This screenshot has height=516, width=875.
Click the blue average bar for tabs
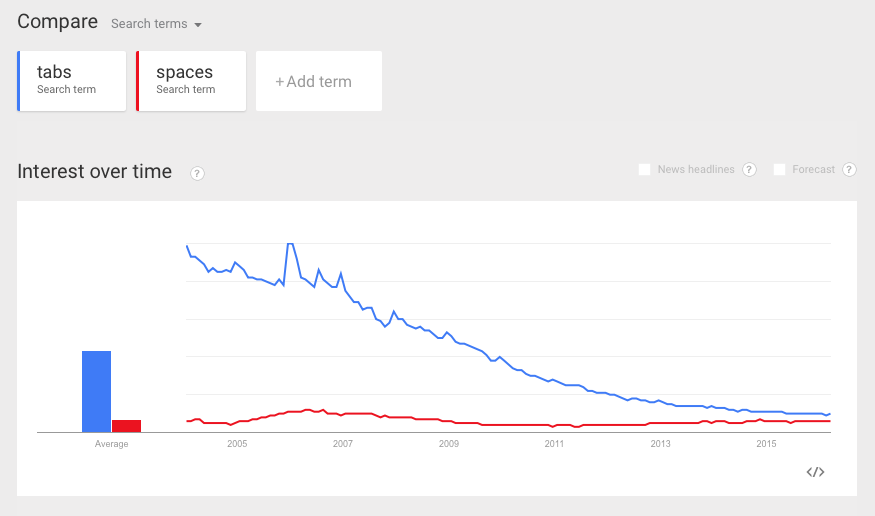pos(96,391)
